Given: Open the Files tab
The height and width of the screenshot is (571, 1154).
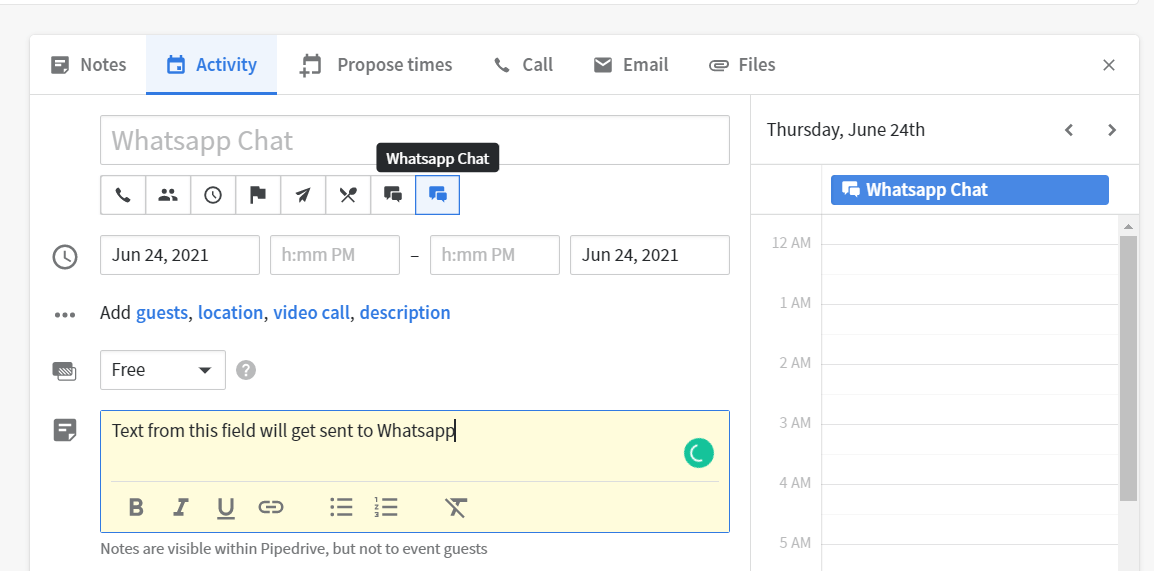Looking at the screenshot, I should click(x=742, y=65).
